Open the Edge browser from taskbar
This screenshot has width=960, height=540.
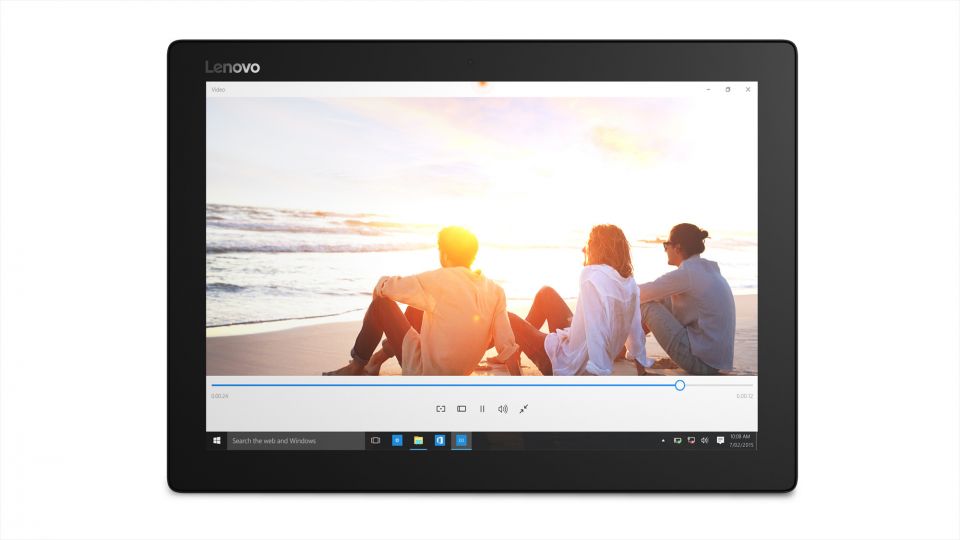pos(397,440)
